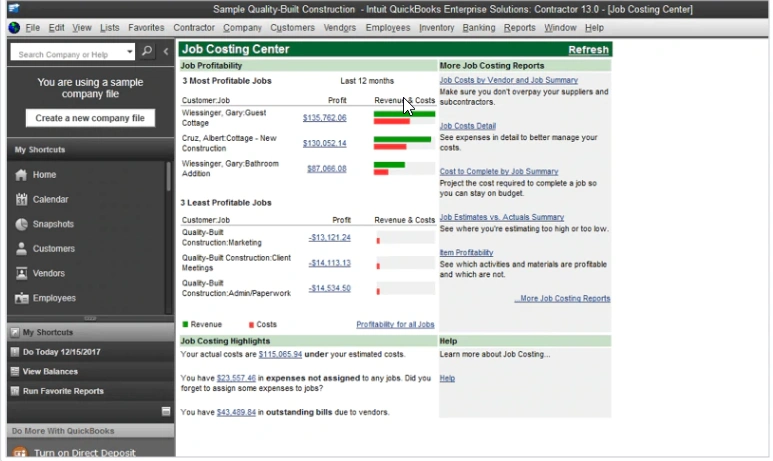Select View Balances section
The image size is (773, 461).
tap(90, 371)
